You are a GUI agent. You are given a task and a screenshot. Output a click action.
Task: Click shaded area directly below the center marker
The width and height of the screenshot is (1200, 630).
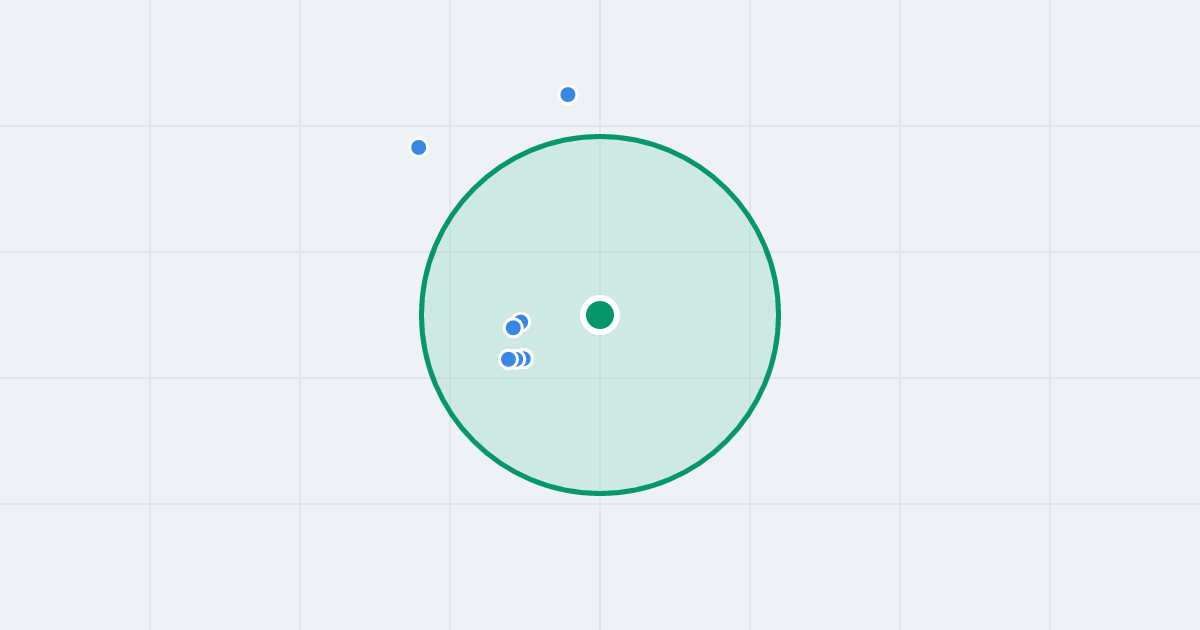[600, 410]
